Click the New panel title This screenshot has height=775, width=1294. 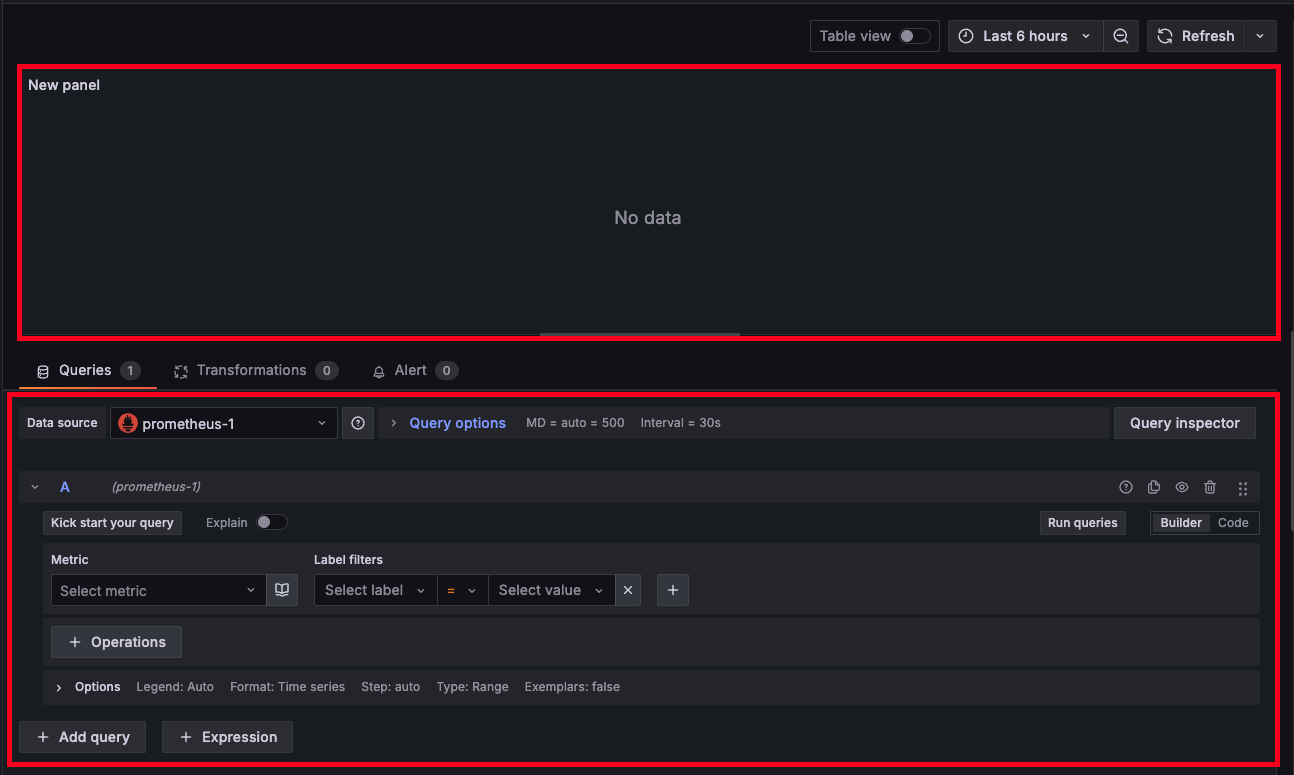click(64, 85)
